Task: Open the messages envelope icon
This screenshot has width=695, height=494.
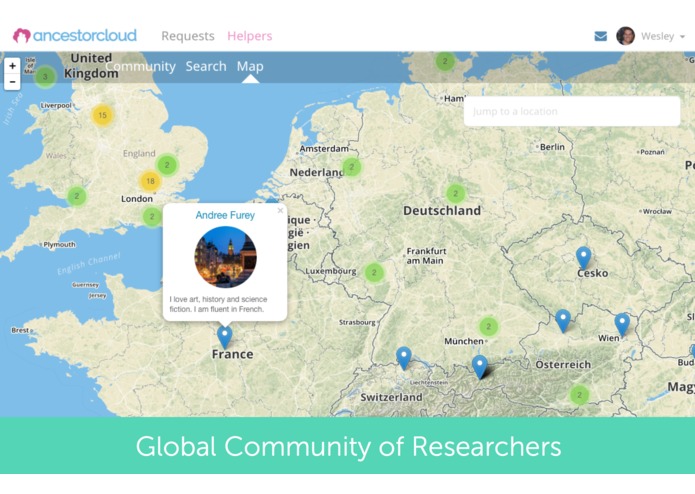Action: [x=601, y=36]
